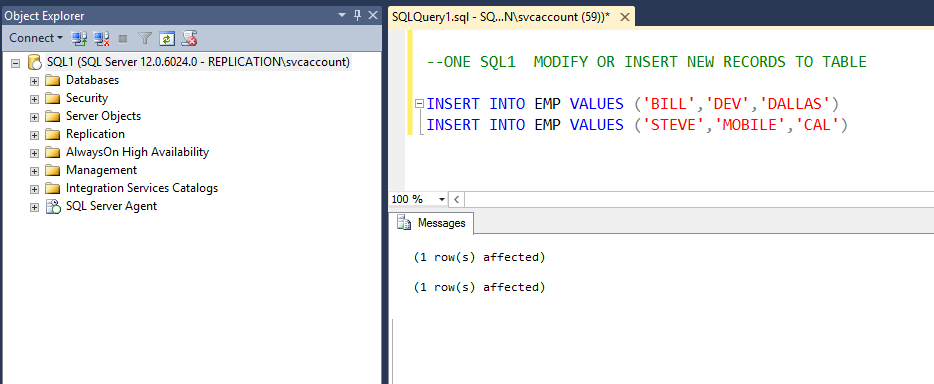
Task: Click the Replication folder icon
Action: click(x=53, y=134)
